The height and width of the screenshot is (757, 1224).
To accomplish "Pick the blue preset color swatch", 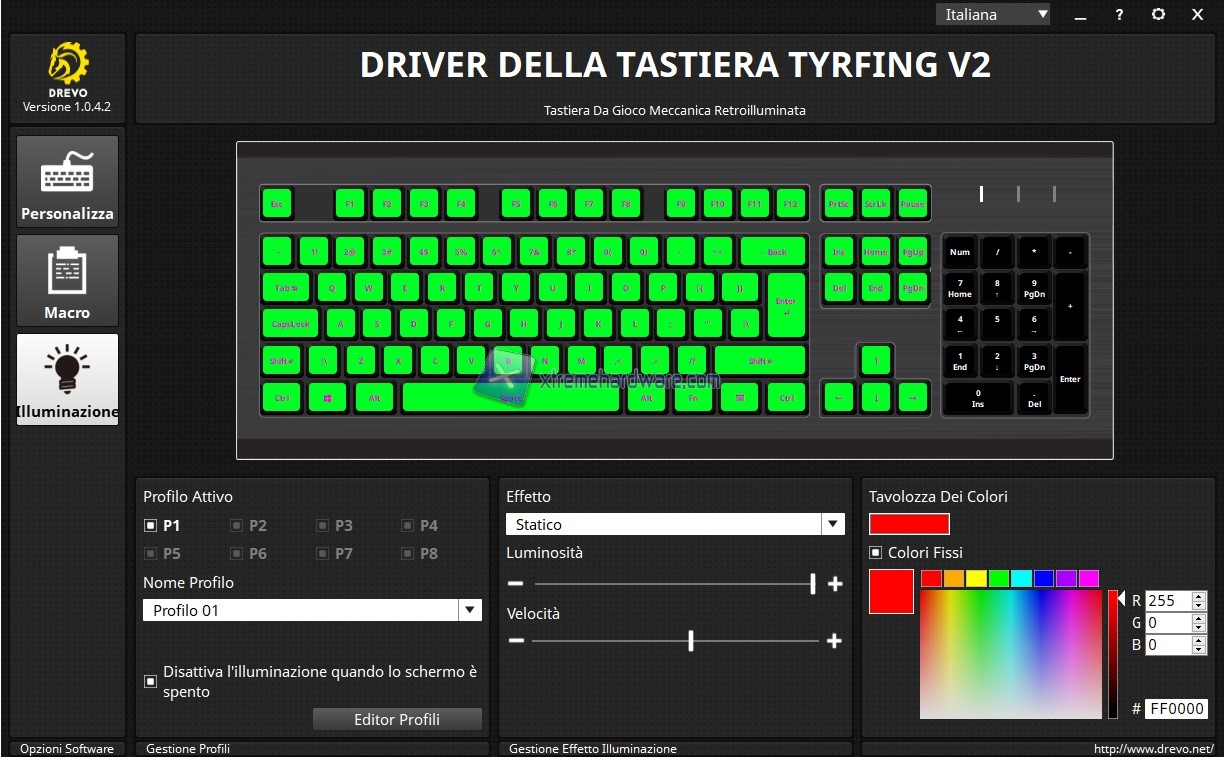I will 1043,578.
